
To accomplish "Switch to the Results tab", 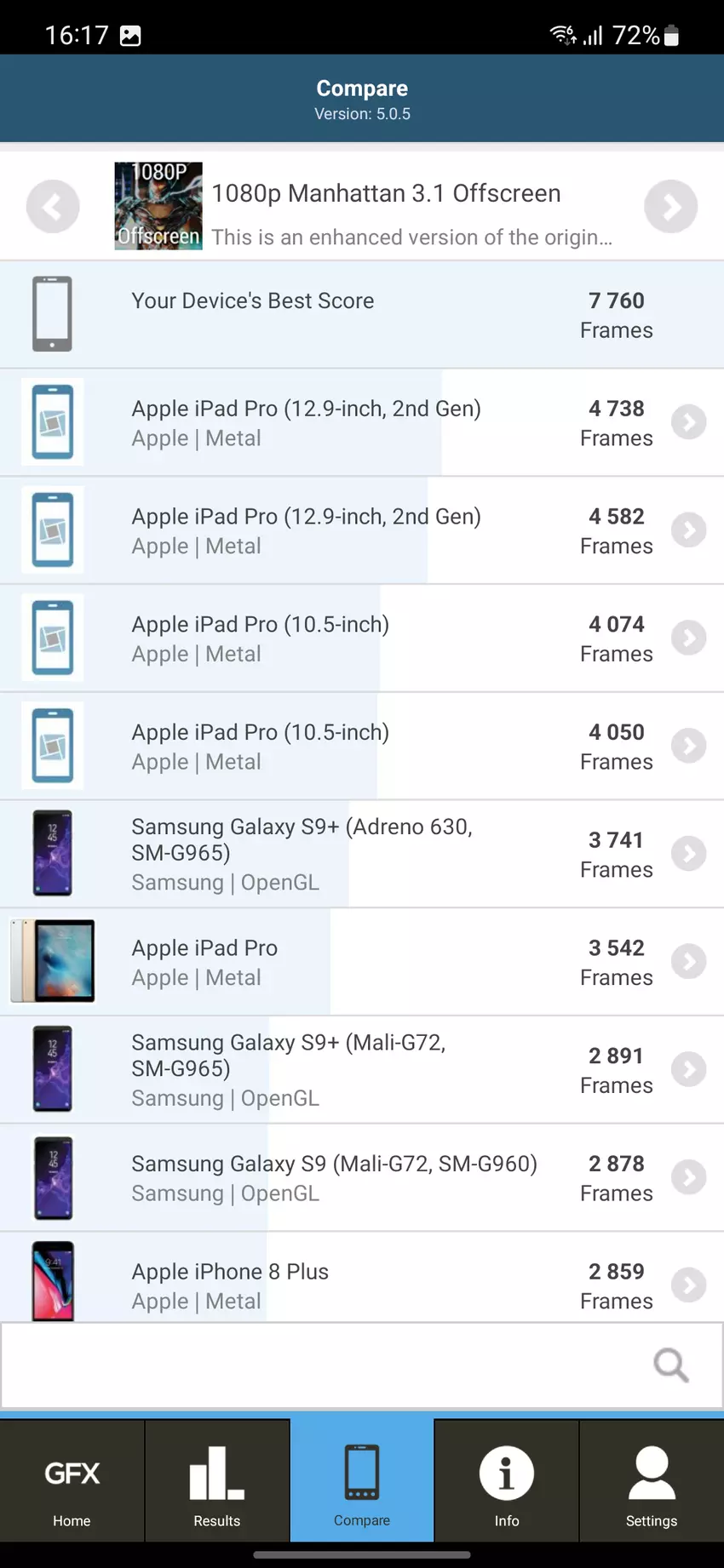I will pyautogui.click(x=217, y=1481).
